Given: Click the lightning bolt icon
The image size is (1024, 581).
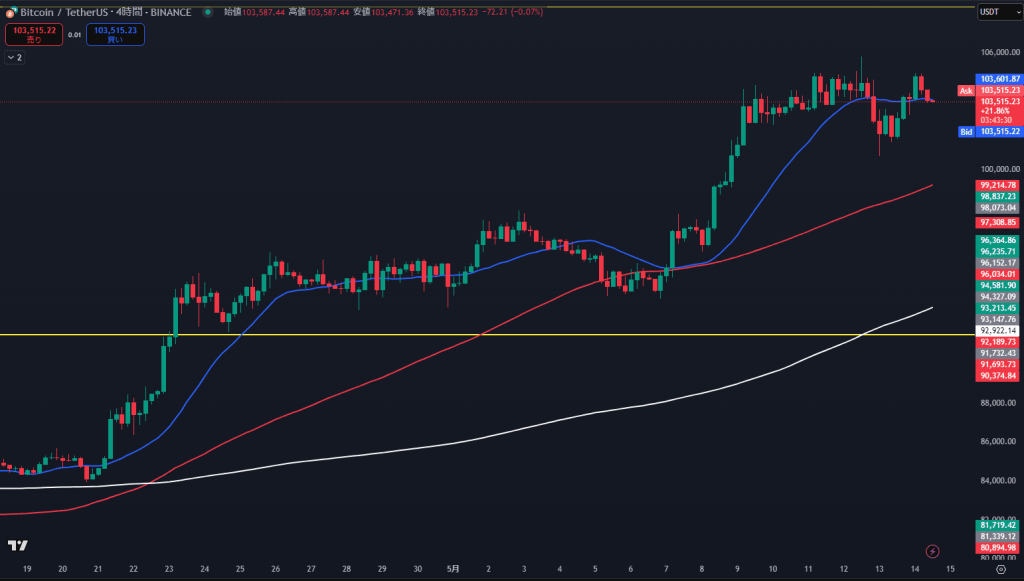Looking at the screenshot, I should pos(933,552).
